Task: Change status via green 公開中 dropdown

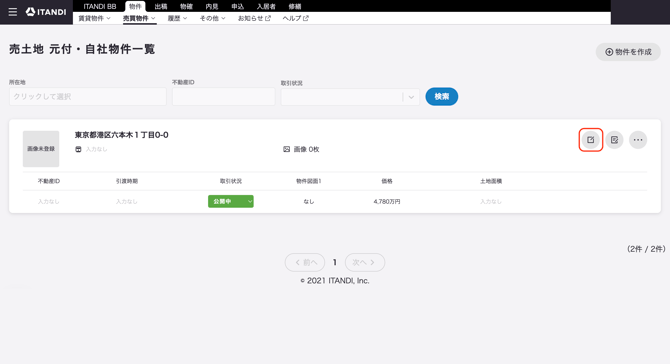Action: 231,201
